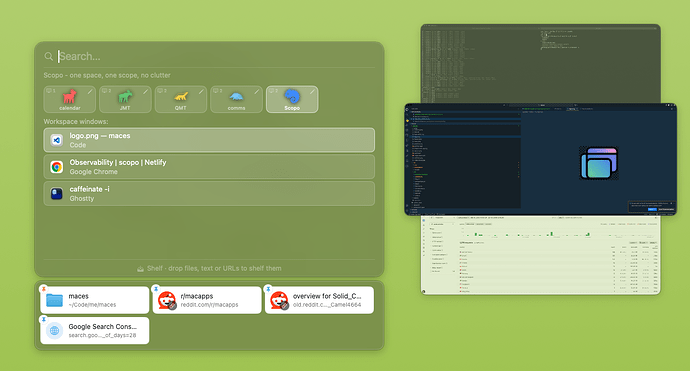Viewport: 690px width, 371px height.
Task: Click the VS Code icon in the window list
Action: (x=56, y=140)
